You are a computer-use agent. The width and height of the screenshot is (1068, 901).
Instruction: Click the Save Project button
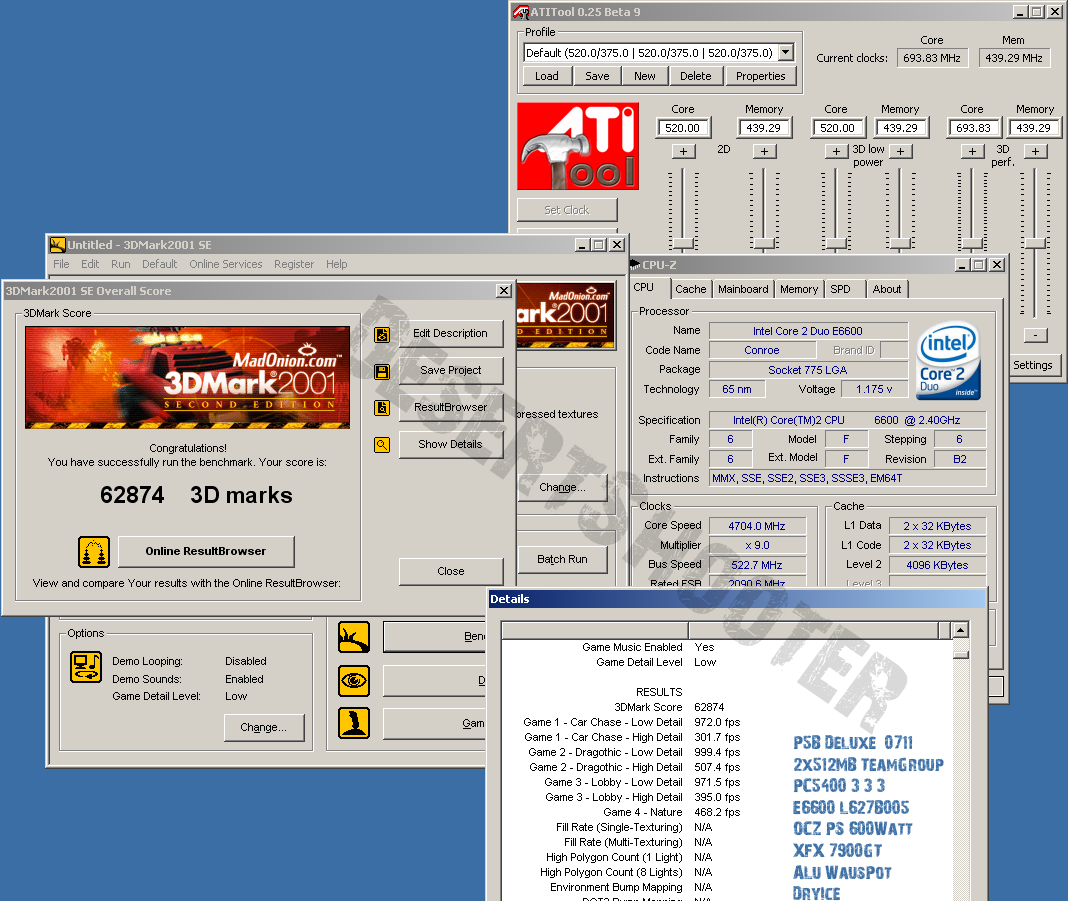click(450, 370)
